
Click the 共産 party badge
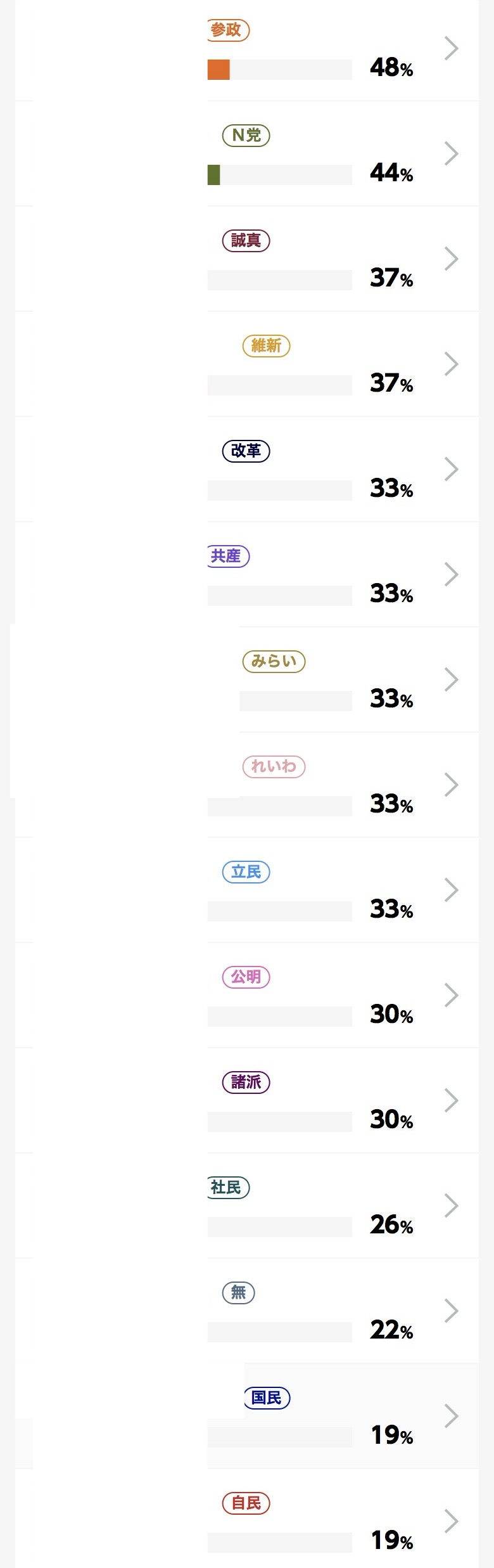coord(229,556)
